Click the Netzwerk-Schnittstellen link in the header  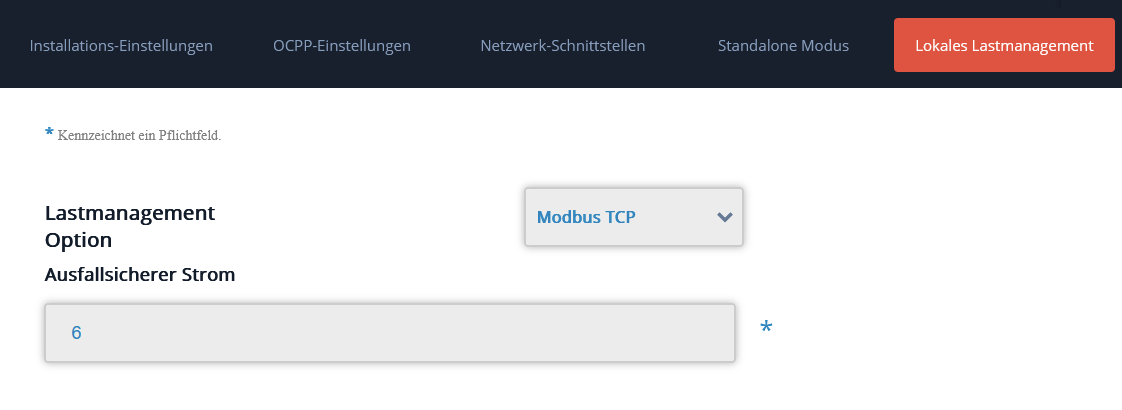click(x=563, y=46)
